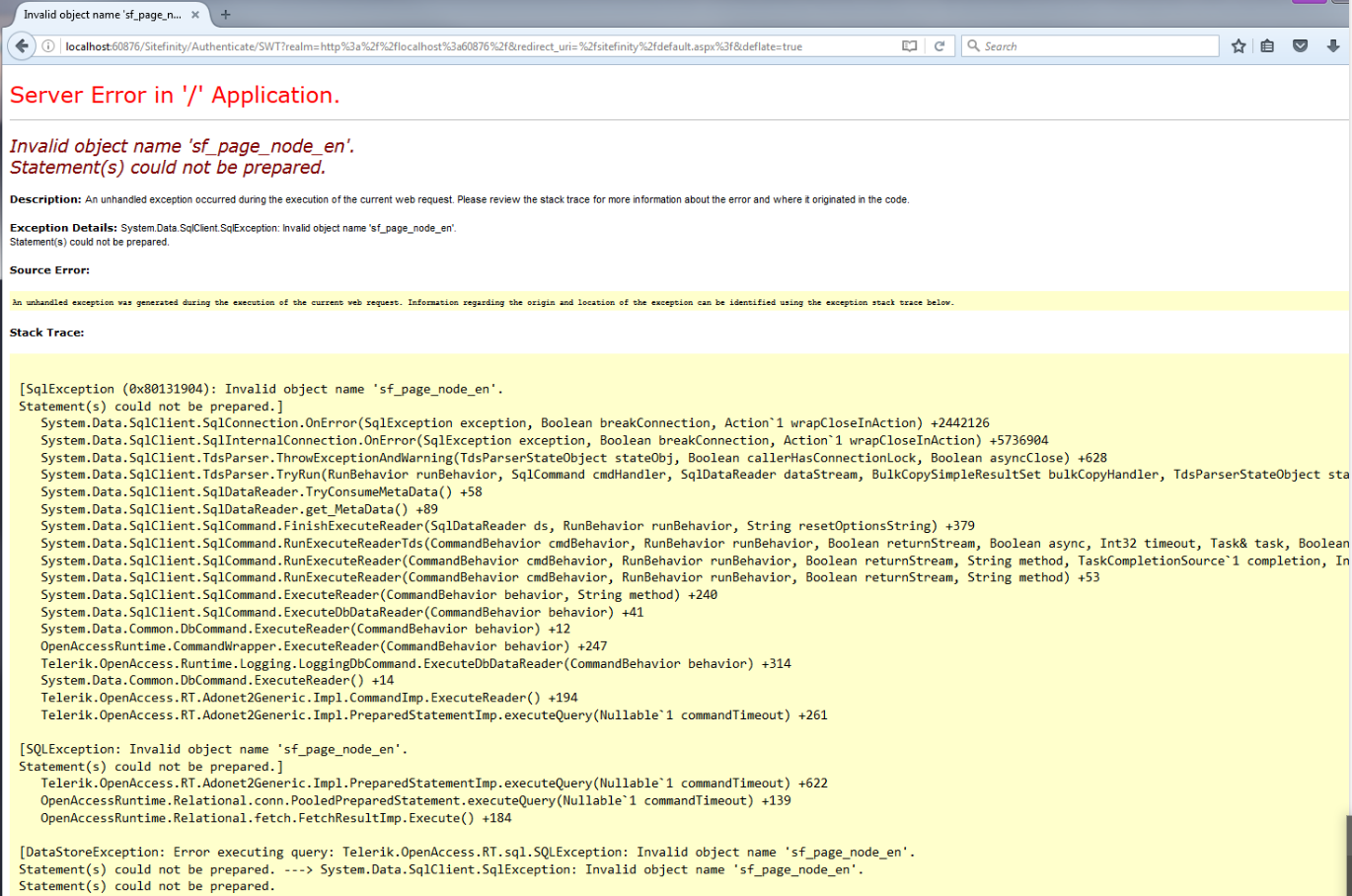Screen dimensions: 1352x896
Task: Open site information via the info icon
Action: pos(48,45)
